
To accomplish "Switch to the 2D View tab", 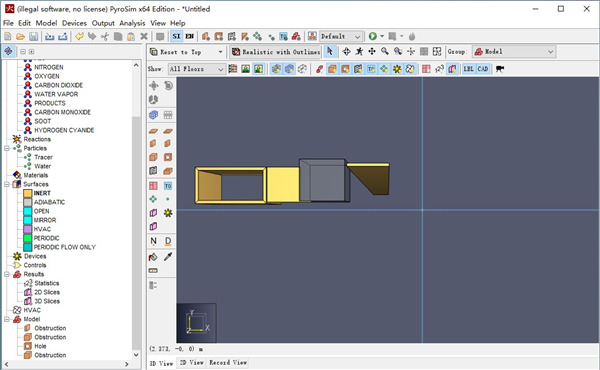I will [191, 362].
